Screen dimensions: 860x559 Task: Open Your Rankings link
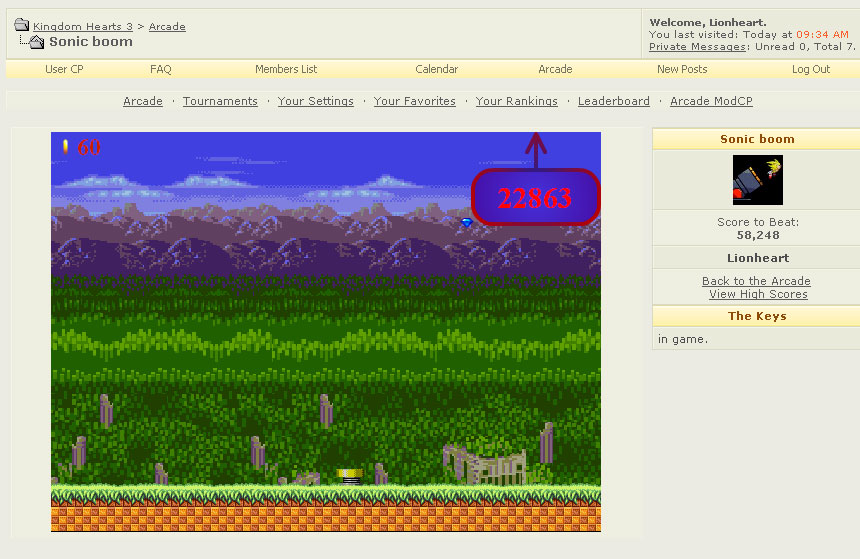(517, 101)
